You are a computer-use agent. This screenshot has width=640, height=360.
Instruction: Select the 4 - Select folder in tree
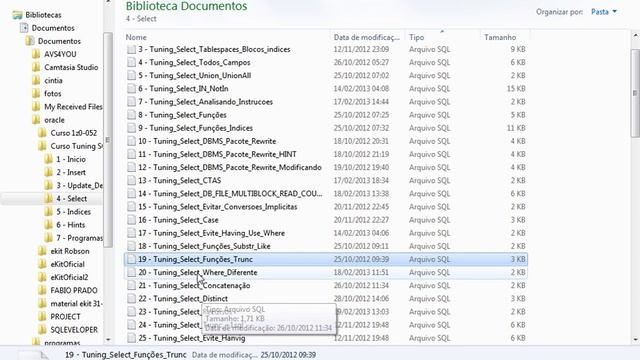click(x=71, y=199)
